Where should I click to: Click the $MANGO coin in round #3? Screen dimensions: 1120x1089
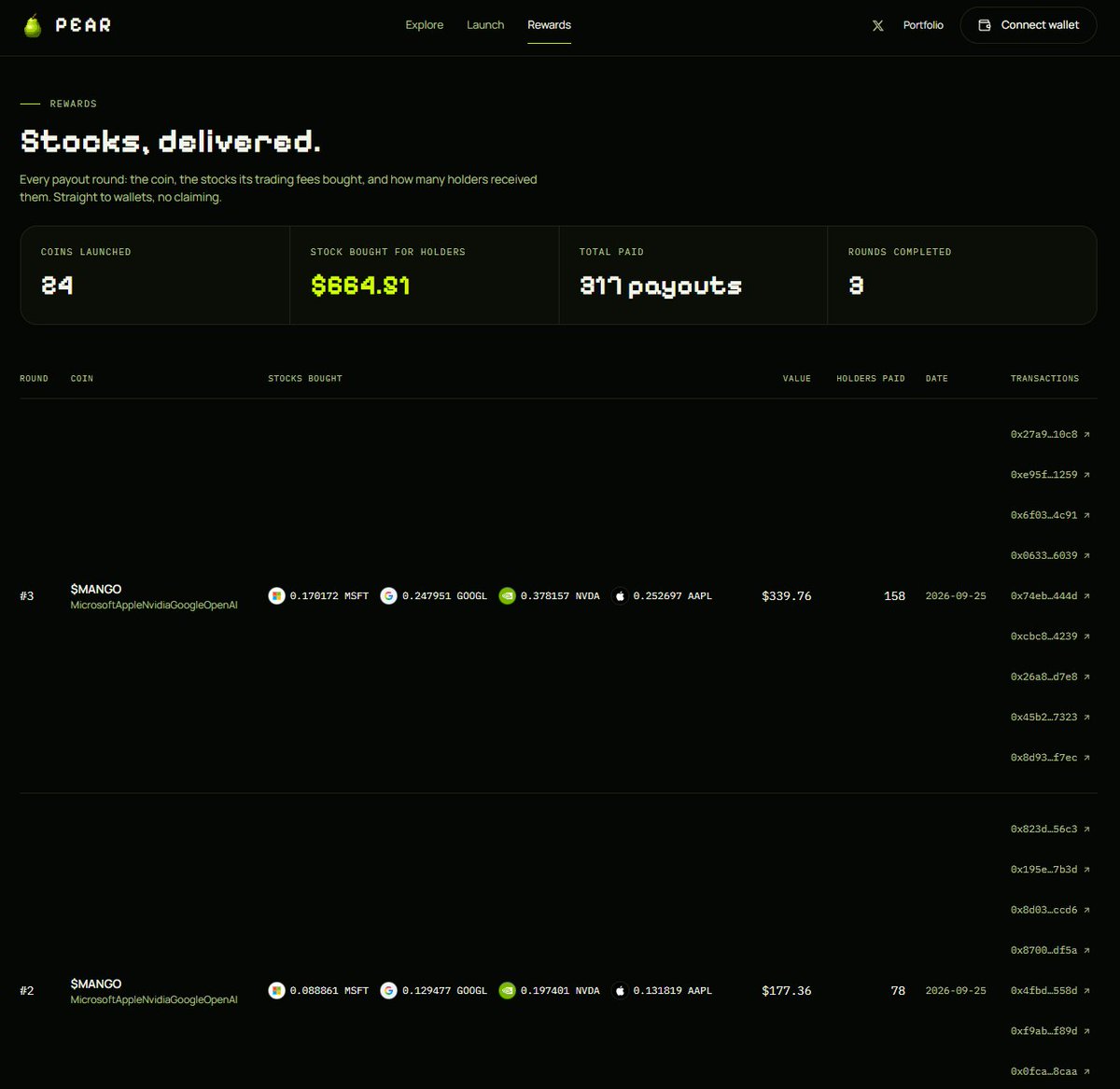(96, 589)
